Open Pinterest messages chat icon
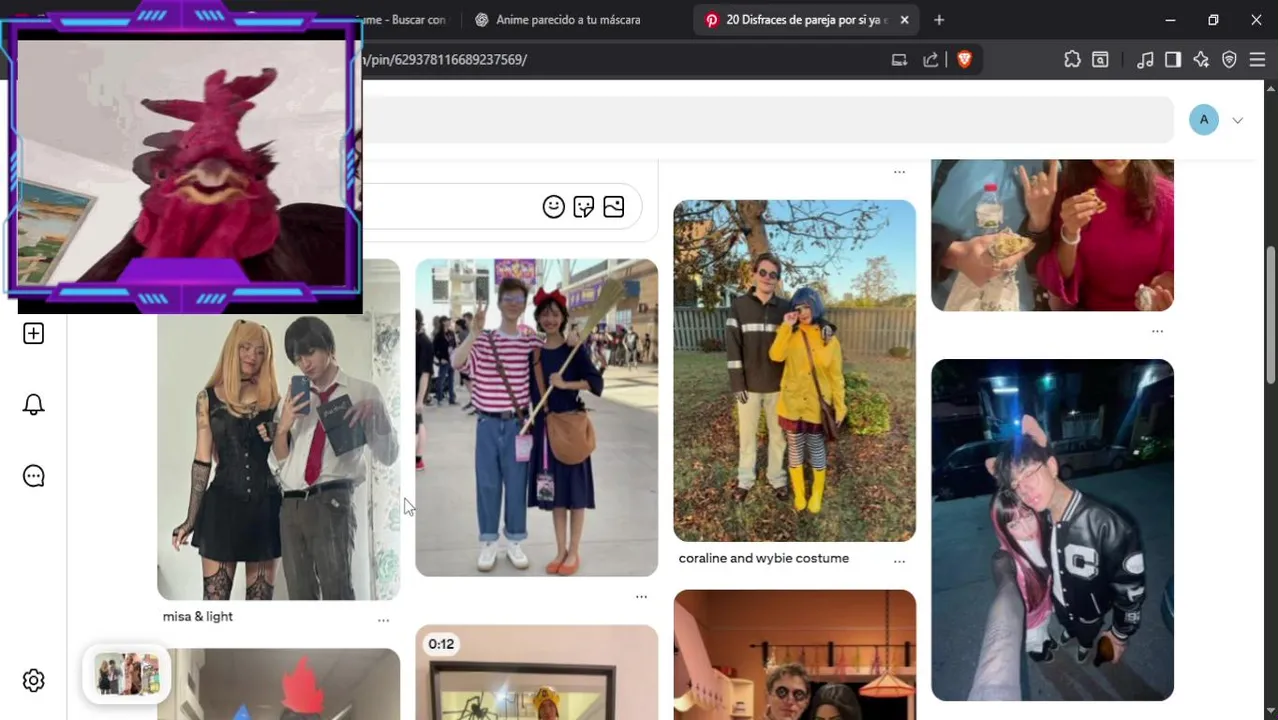Image resolution: width=1278 pixels, height=720 pixels. [x=33, y=476]
